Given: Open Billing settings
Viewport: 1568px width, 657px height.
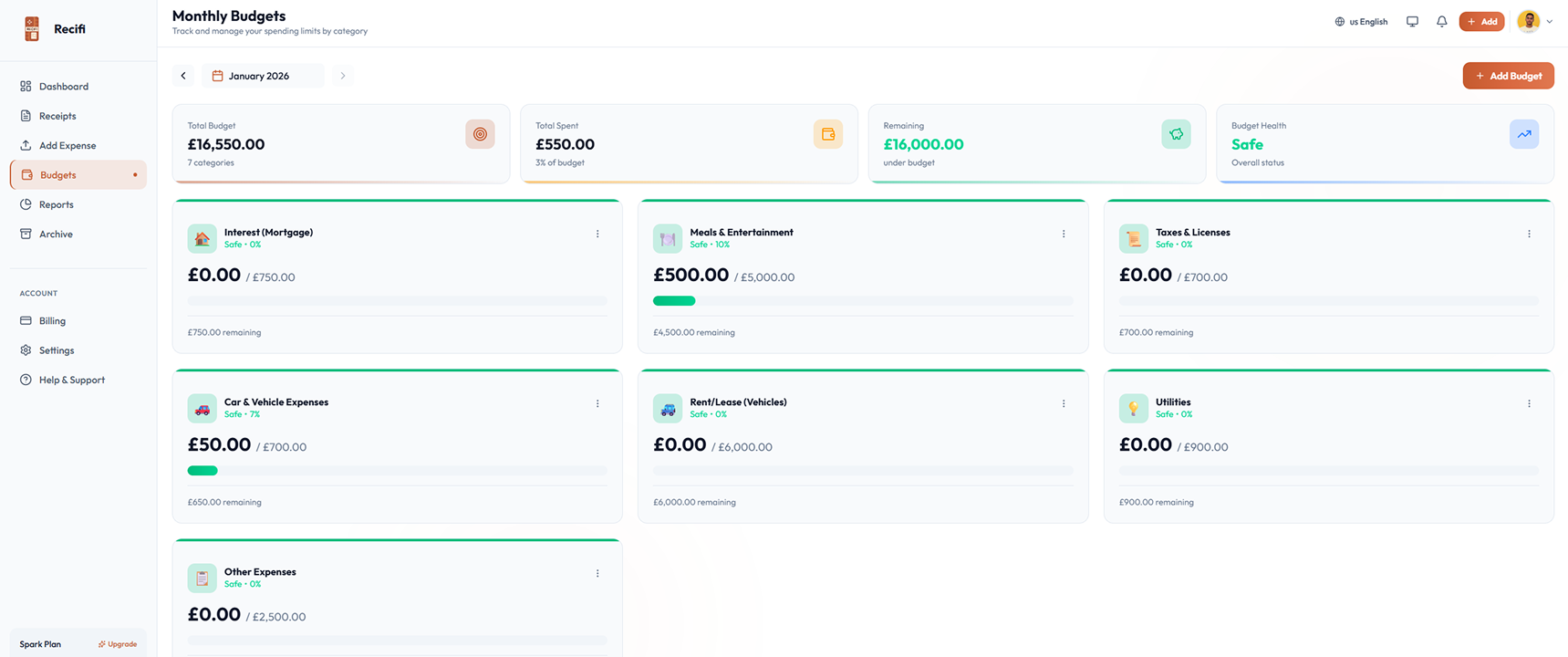Looking at the screenshot, I should click(52, 320).
